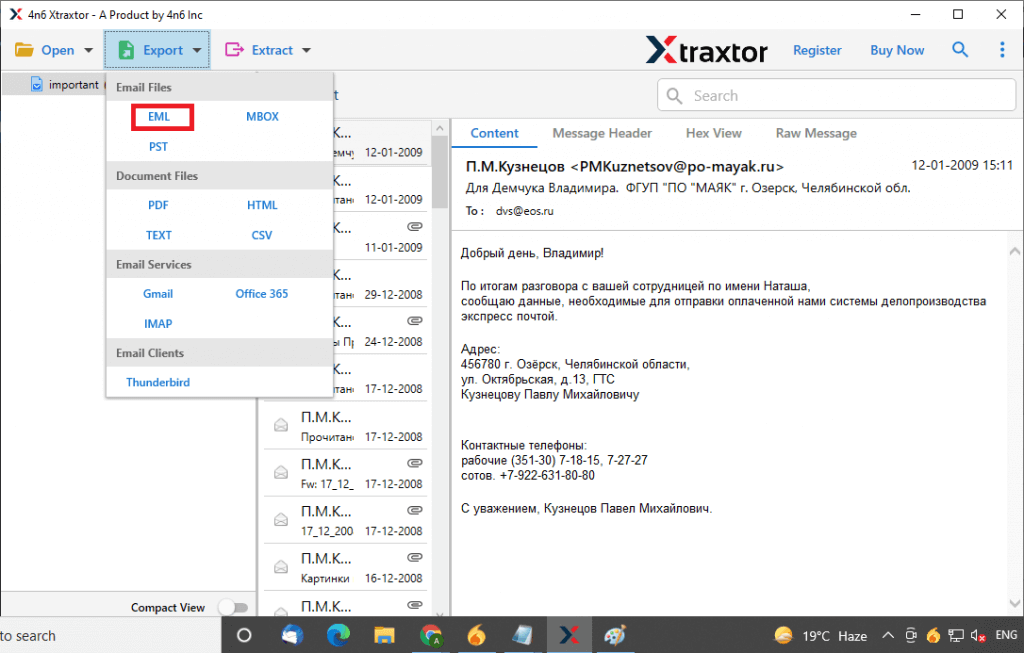Open File Explorer in the taskbar
1024x653 pixels.
coord(384,635)
